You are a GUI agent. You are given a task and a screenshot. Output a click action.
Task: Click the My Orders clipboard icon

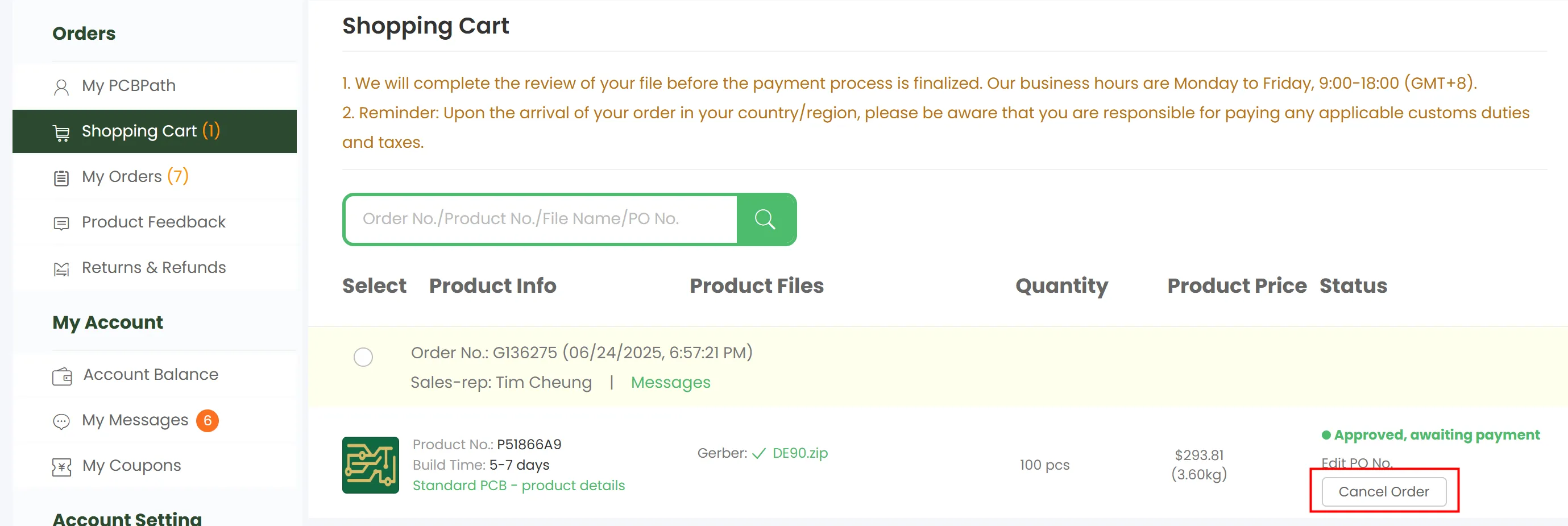point(61,178)
